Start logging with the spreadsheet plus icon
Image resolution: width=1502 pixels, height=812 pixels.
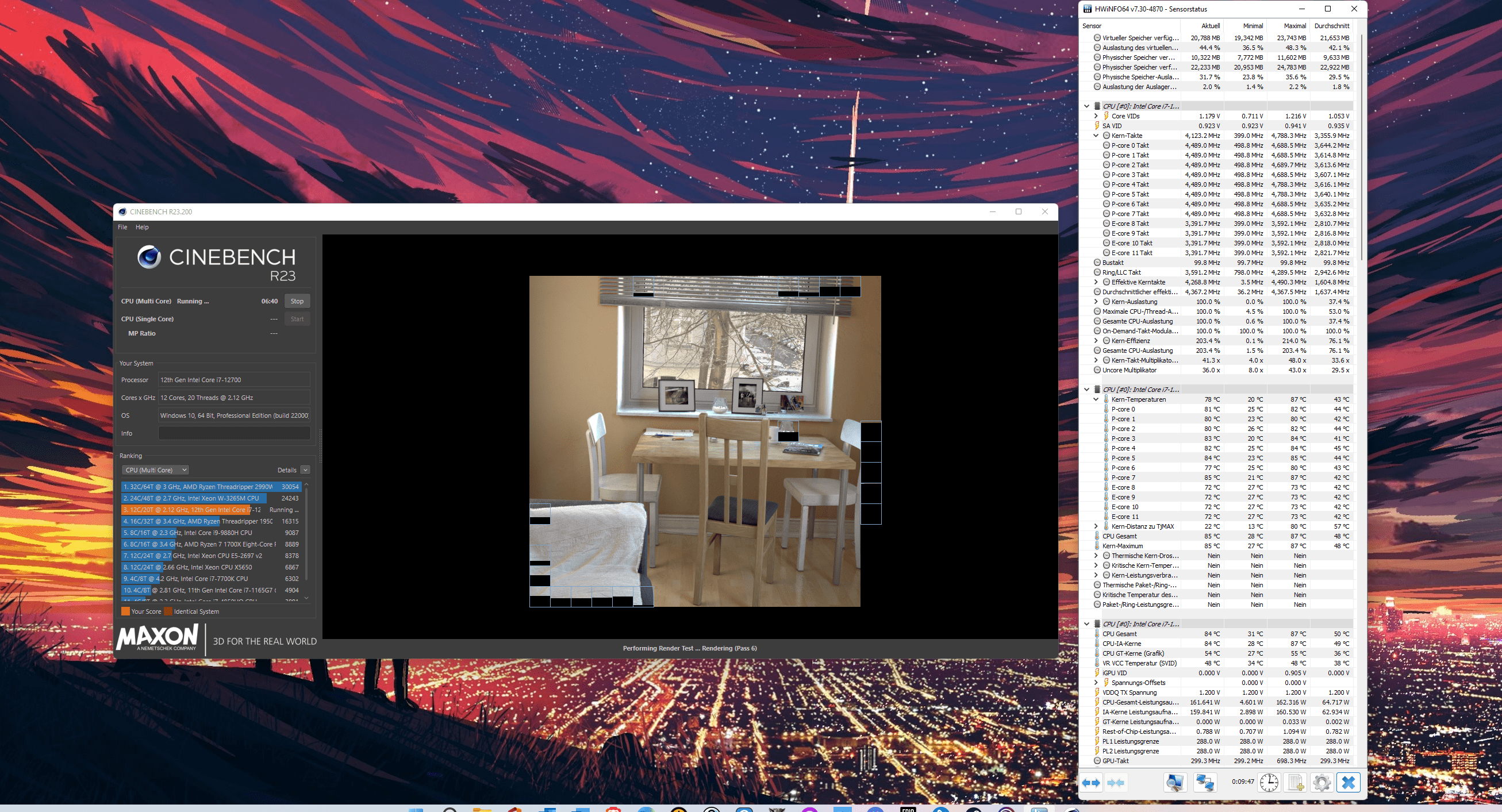click(x=1296, y=782)
